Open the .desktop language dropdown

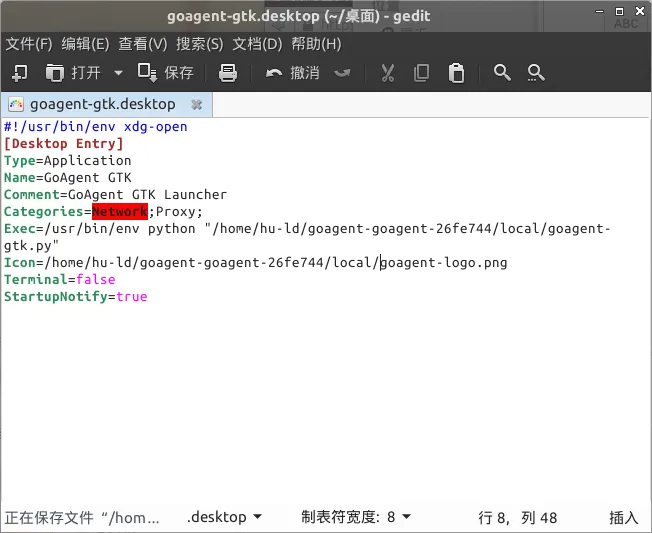click(224, 517)
